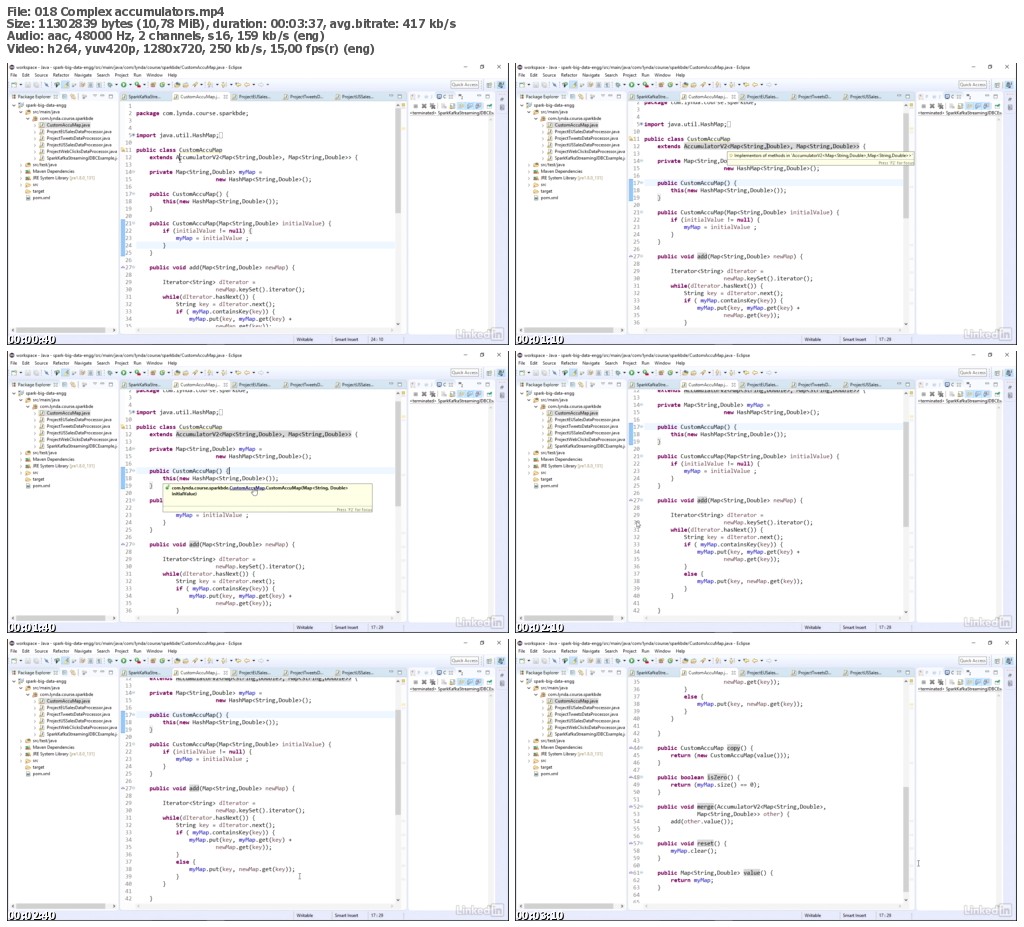This screenshot has width=1024, height=927.
Task: Click the Back navigation arrow in 00:03:10 frame
Action: (755, 660)
